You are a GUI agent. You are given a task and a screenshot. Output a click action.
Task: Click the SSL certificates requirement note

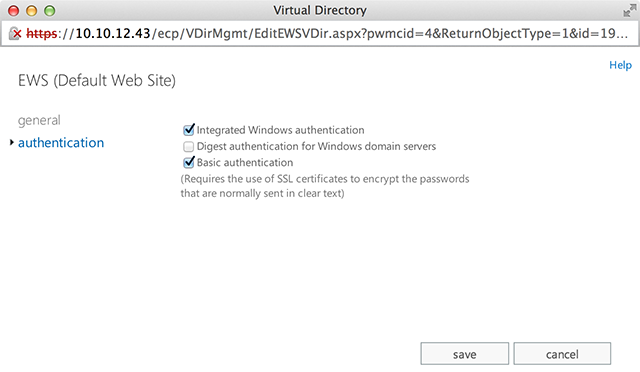325,186
